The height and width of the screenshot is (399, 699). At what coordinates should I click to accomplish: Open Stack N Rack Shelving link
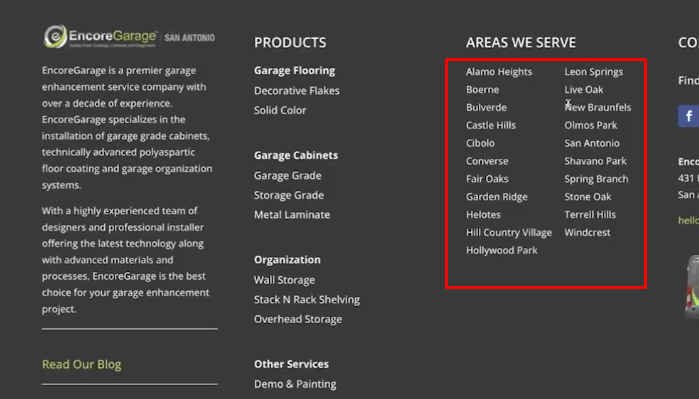pos(307,300)
